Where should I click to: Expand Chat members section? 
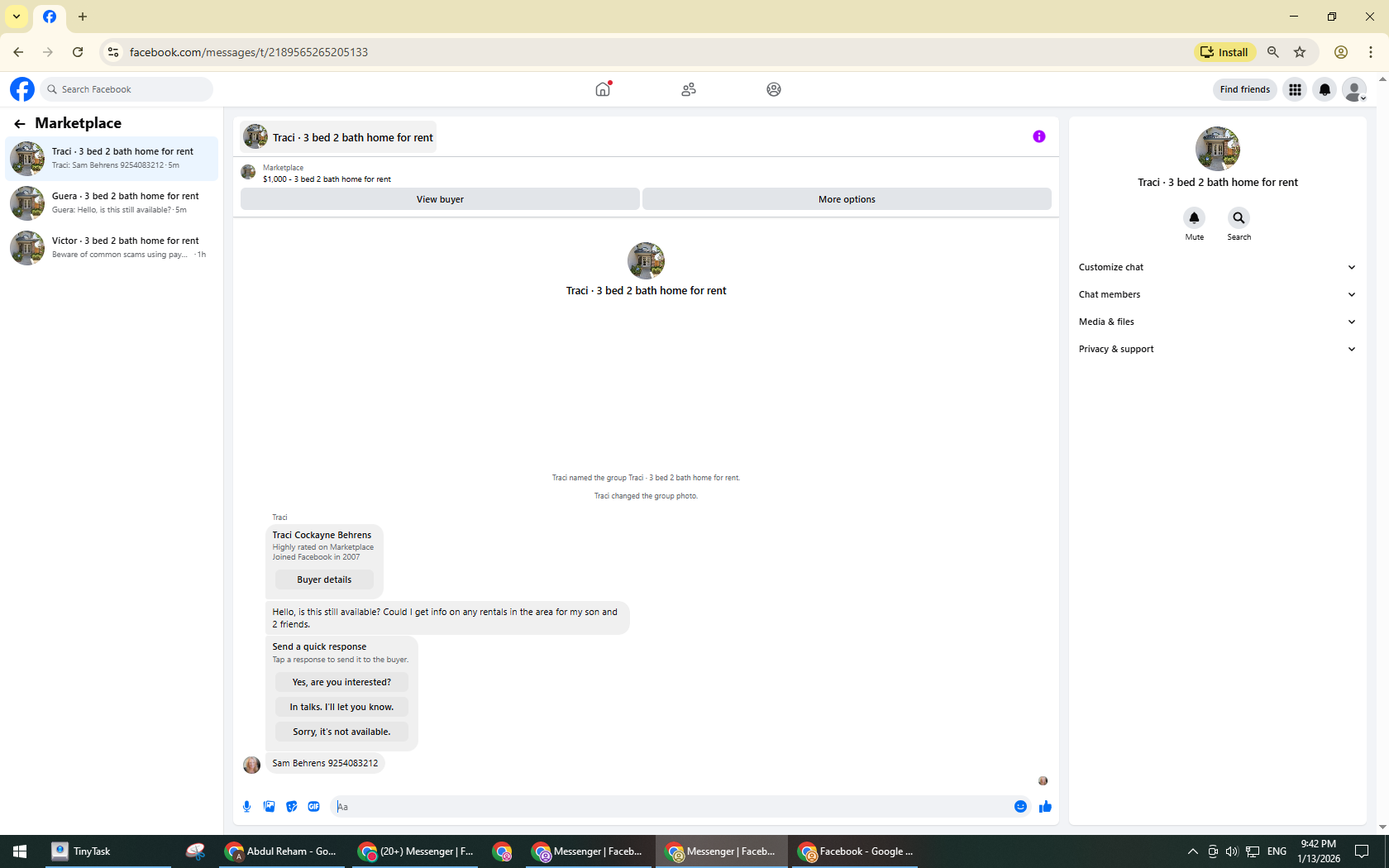point(1217,294)
